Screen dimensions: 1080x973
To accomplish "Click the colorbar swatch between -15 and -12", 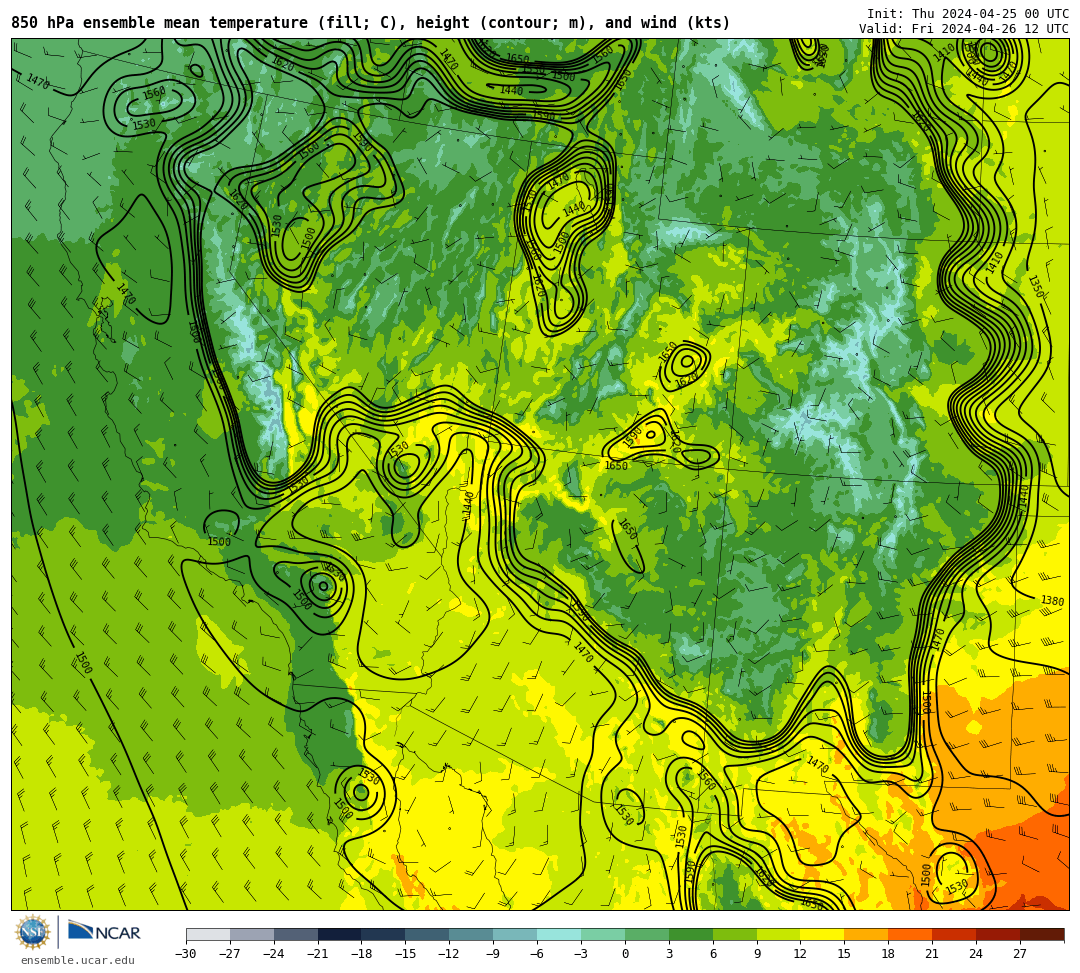I will [428, 934].
